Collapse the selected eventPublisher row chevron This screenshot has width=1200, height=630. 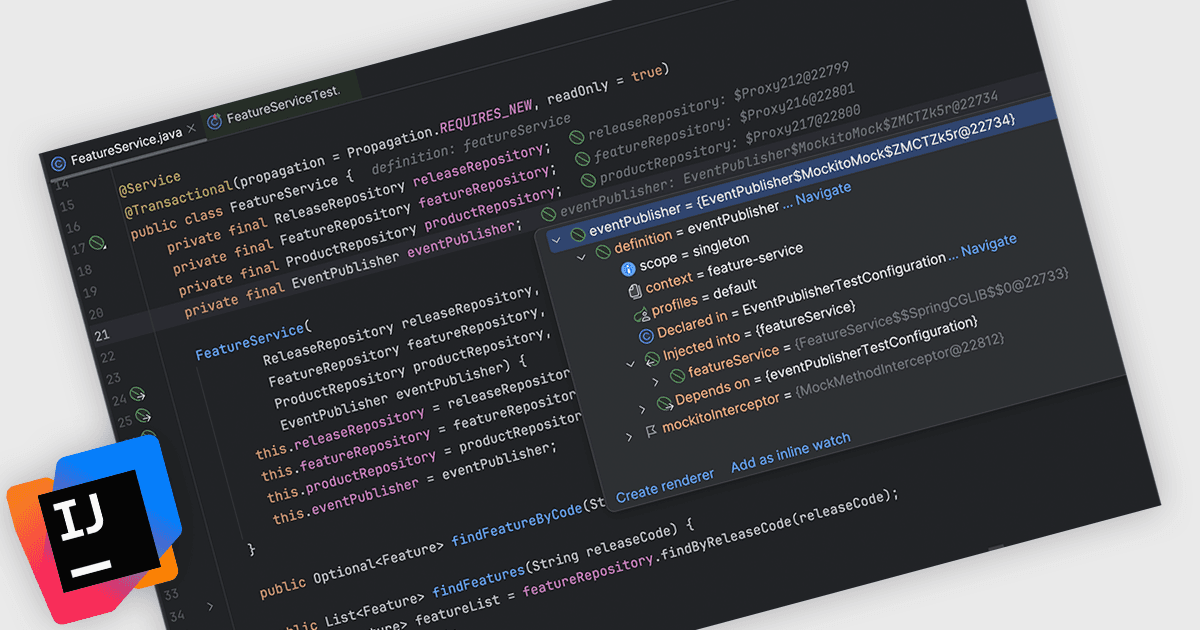555,240
